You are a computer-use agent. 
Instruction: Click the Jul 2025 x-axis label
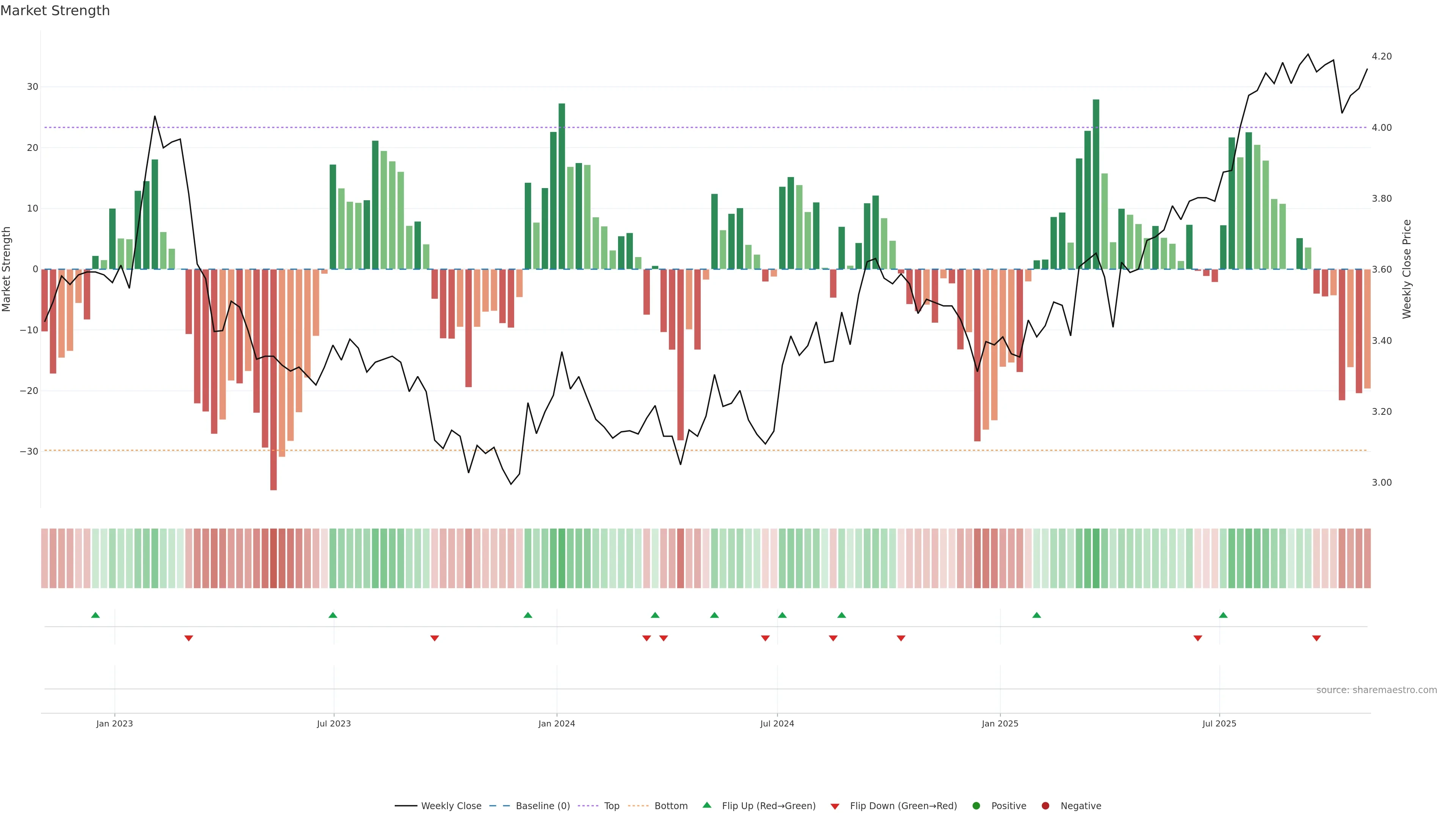click(1219, 724)
